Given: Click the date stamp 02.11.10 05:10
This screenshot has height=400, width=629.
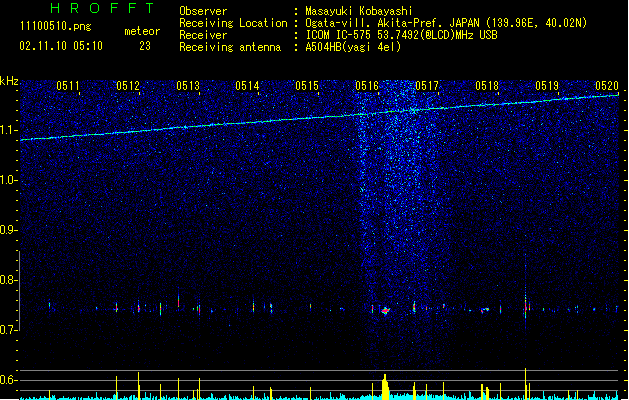Looking at the screenshot, I should (61, 46).
